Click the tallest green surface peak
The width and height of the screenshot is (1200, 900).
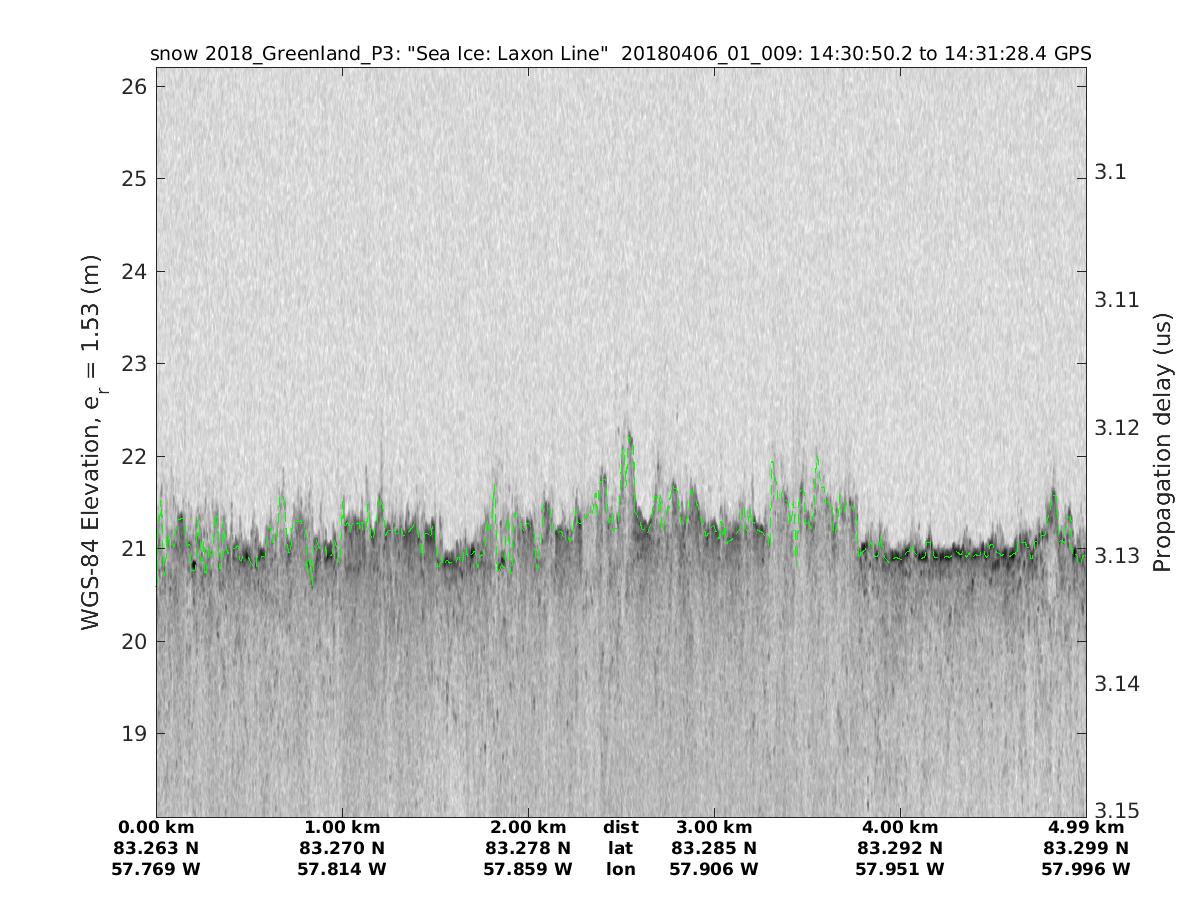[x=629, y=436]
